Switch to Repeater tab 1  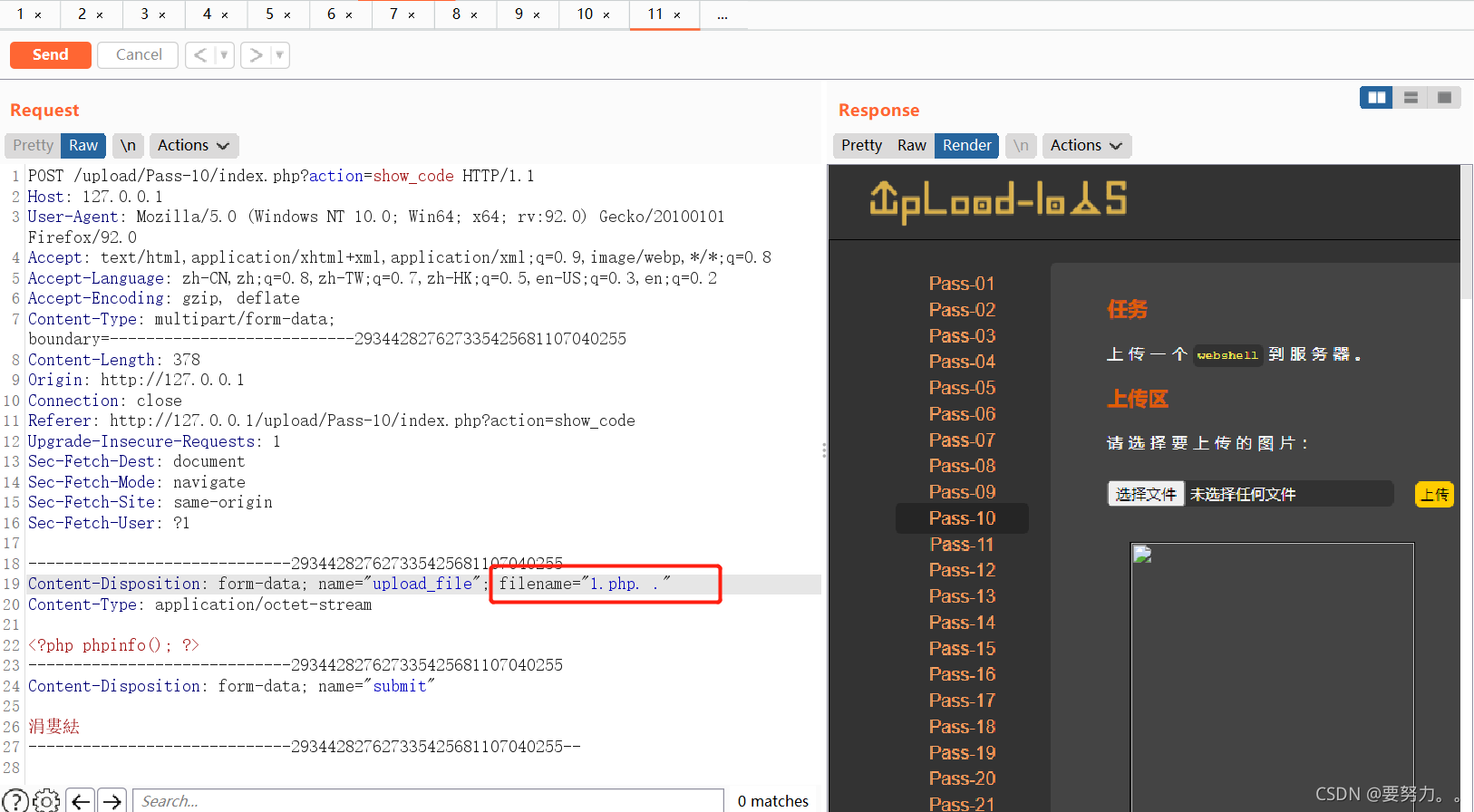(x=20, y=14)
